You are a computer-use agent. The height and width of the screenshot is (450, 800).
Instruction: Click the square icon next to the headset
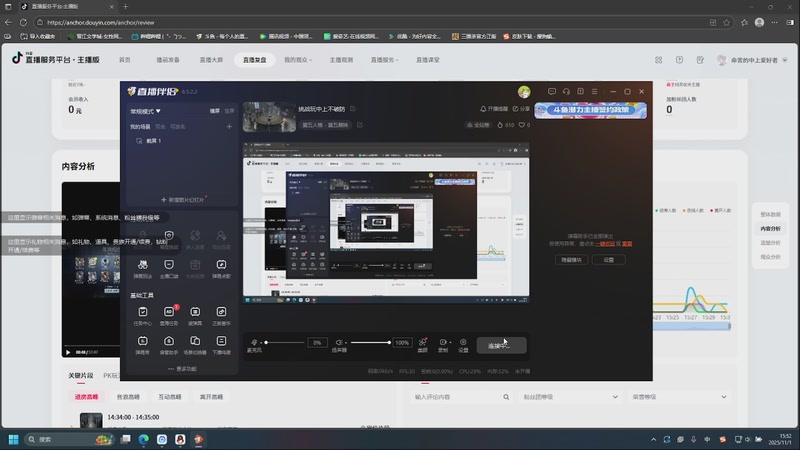click(580, 91)
